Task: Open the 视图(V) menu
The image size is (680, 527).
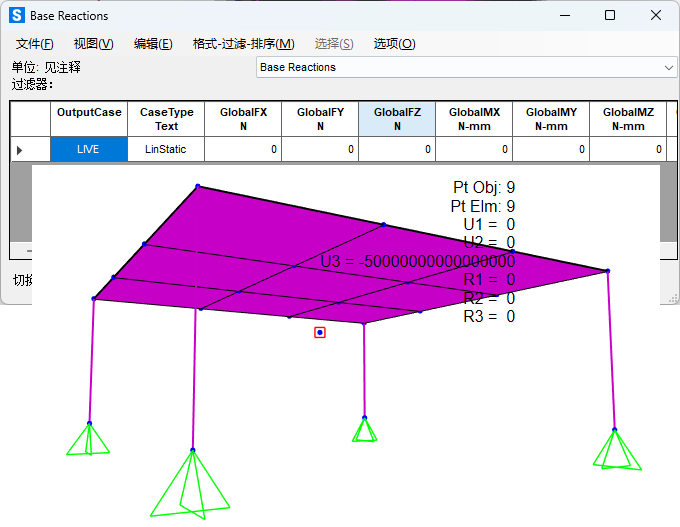Action: pos(93,44)
